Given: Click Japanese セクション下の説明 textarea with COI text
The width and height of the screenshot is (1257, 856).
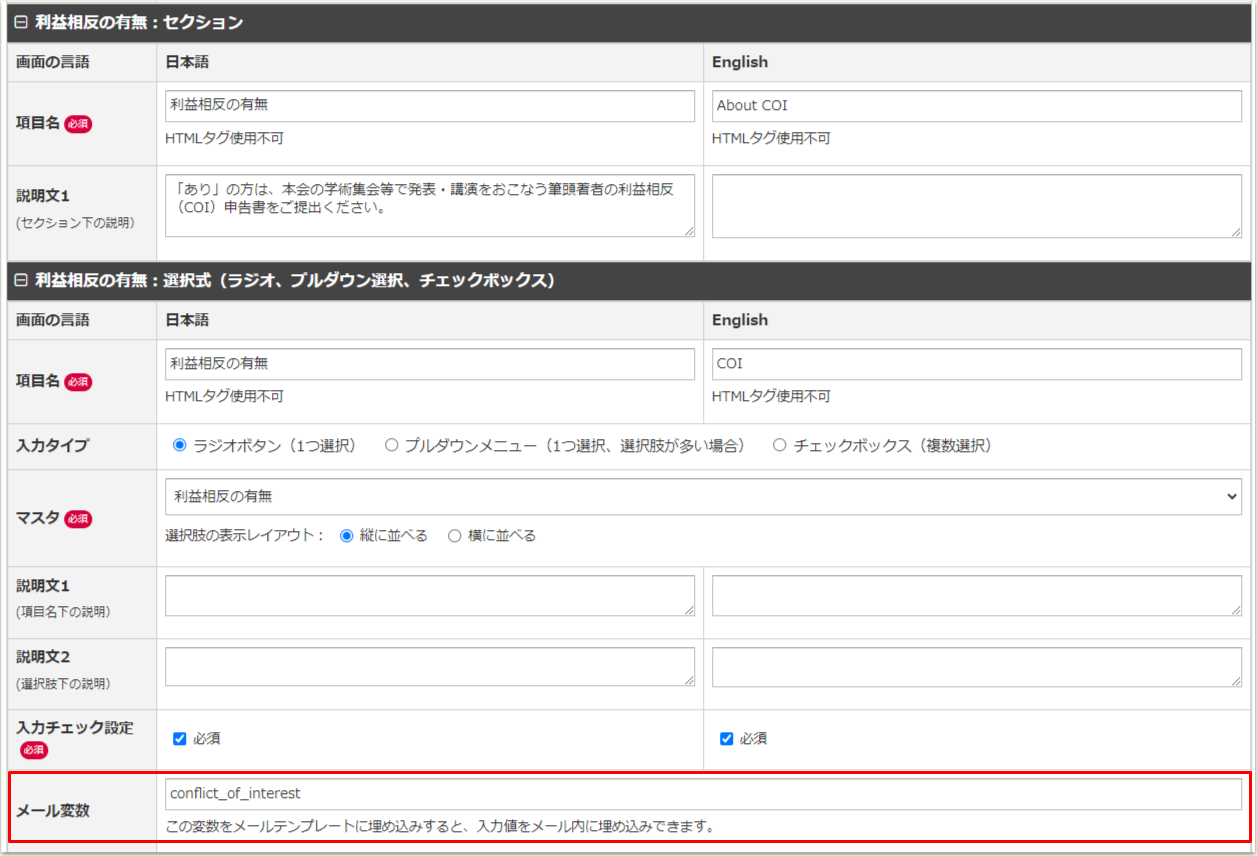Looking at the screenshot, I should click(429, 206).
